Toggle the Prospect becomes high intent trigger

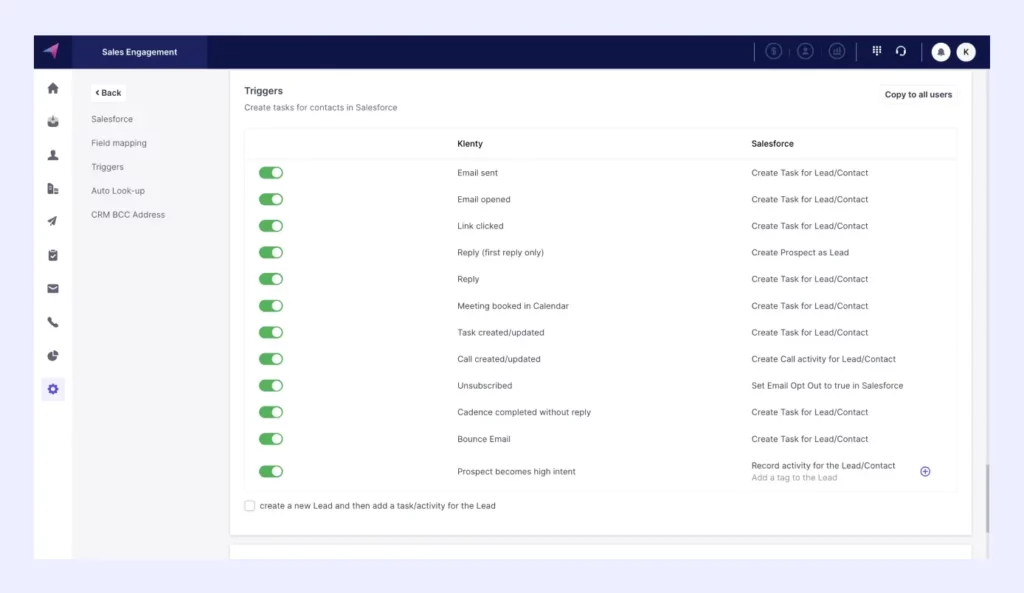[271, 471]
